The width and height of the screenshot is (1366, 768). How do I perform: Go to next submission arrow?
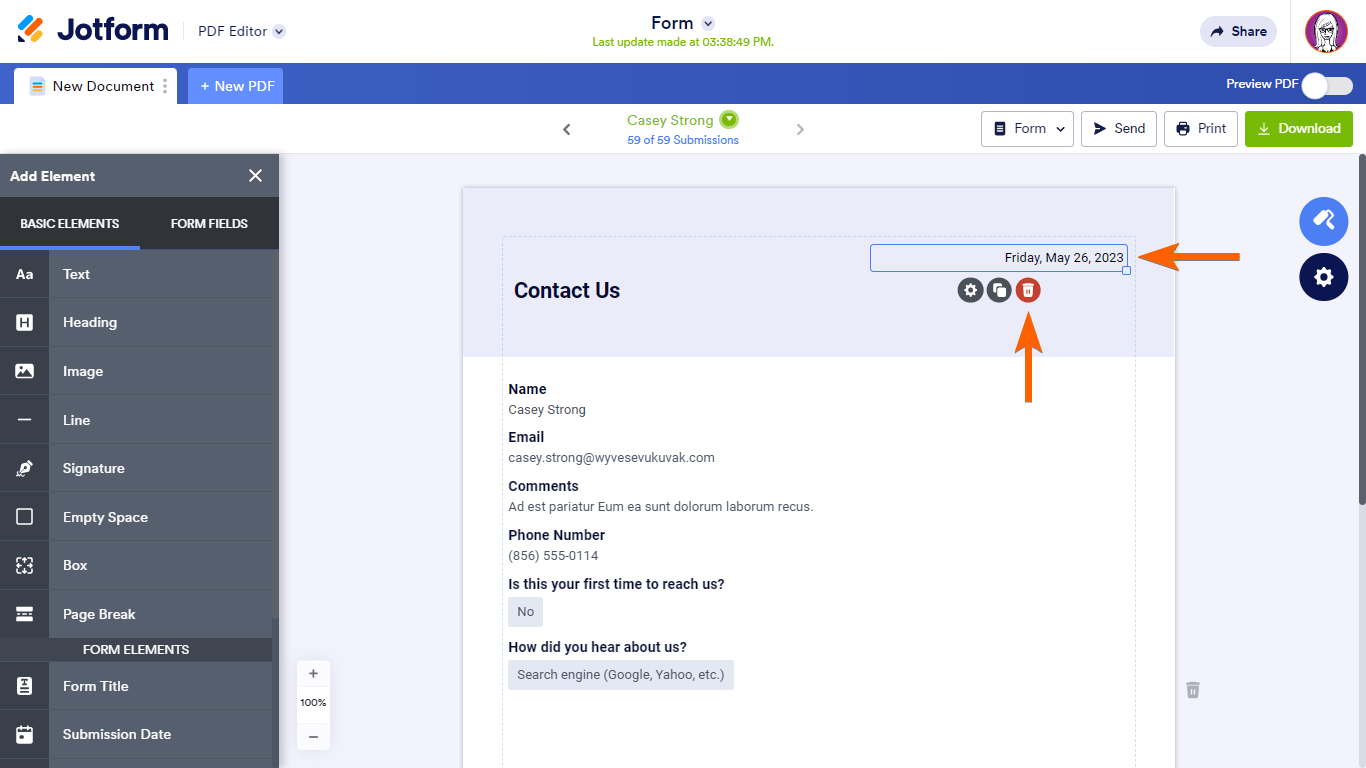coord(800,129)
